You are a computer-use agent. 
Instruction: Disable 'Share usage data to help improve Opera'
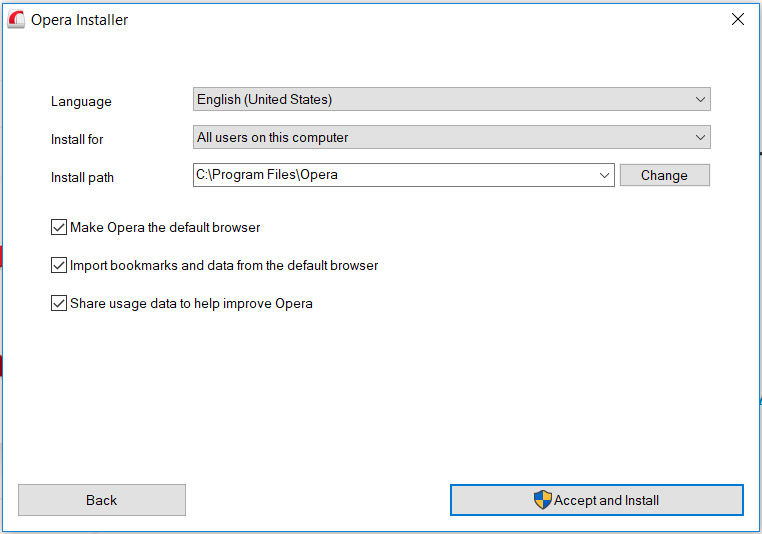[x=59, y=303]
